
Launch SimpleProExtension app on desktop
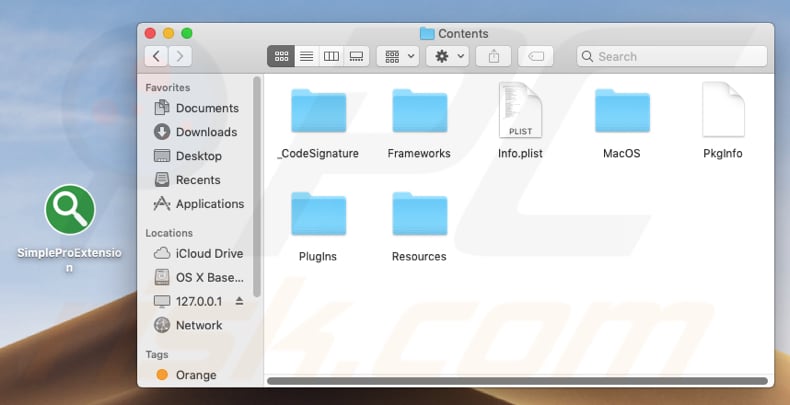[70, 210]
